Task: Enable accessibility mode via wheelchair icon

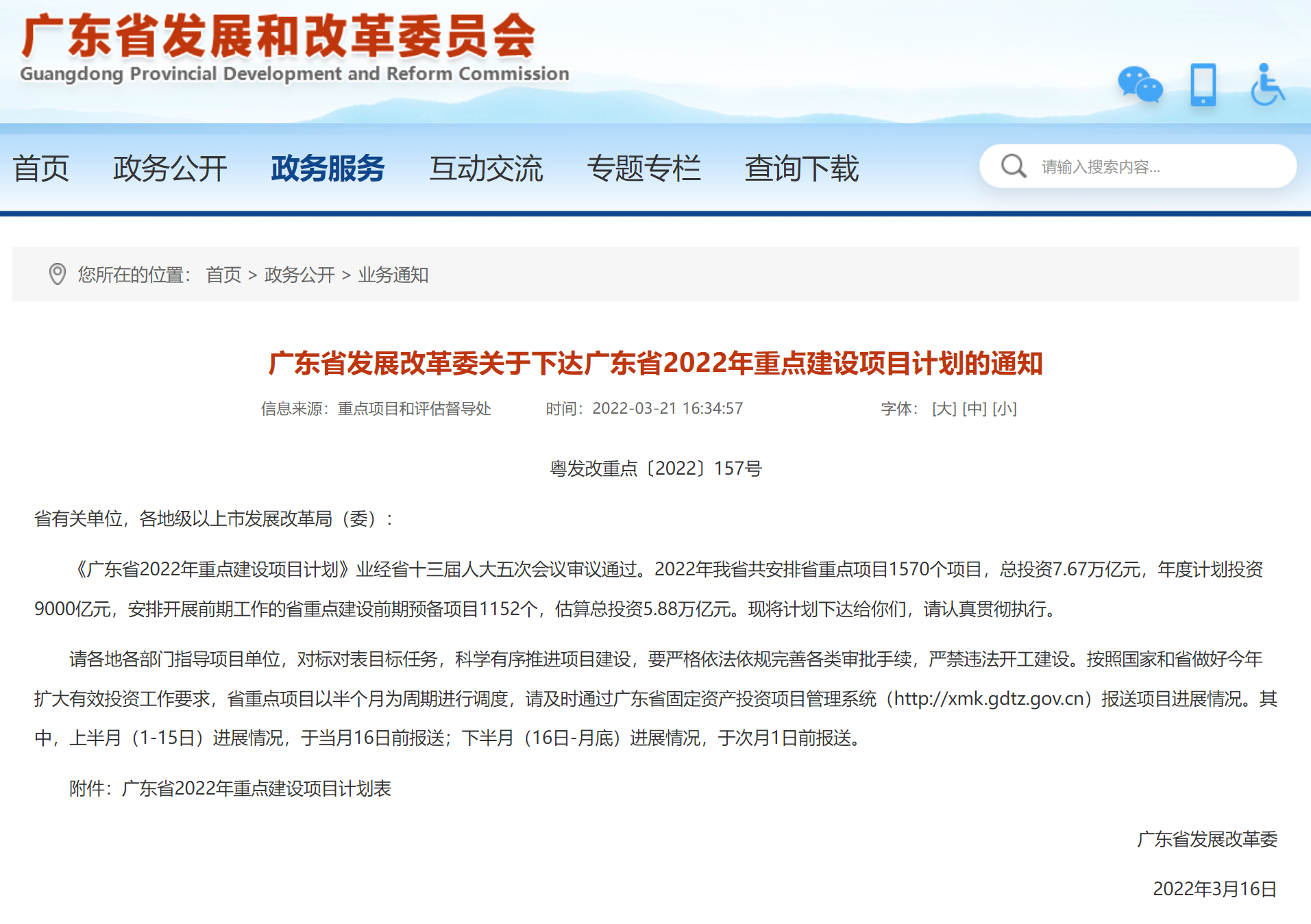Action: 1266,85
